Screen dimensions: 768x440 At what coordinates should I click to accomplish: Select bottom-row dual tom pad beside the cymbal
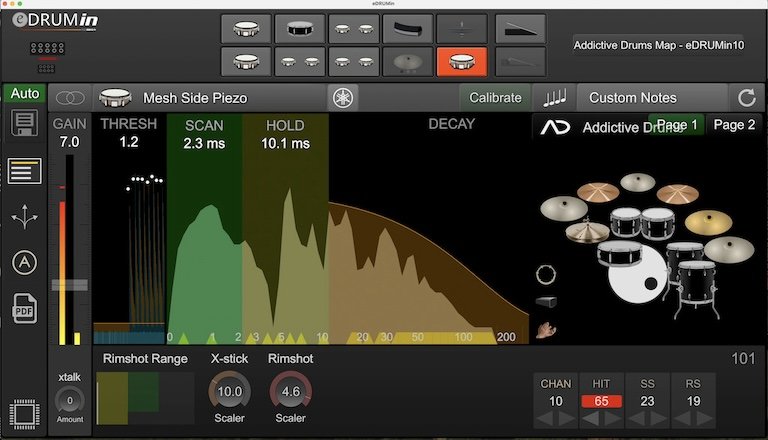354,62
